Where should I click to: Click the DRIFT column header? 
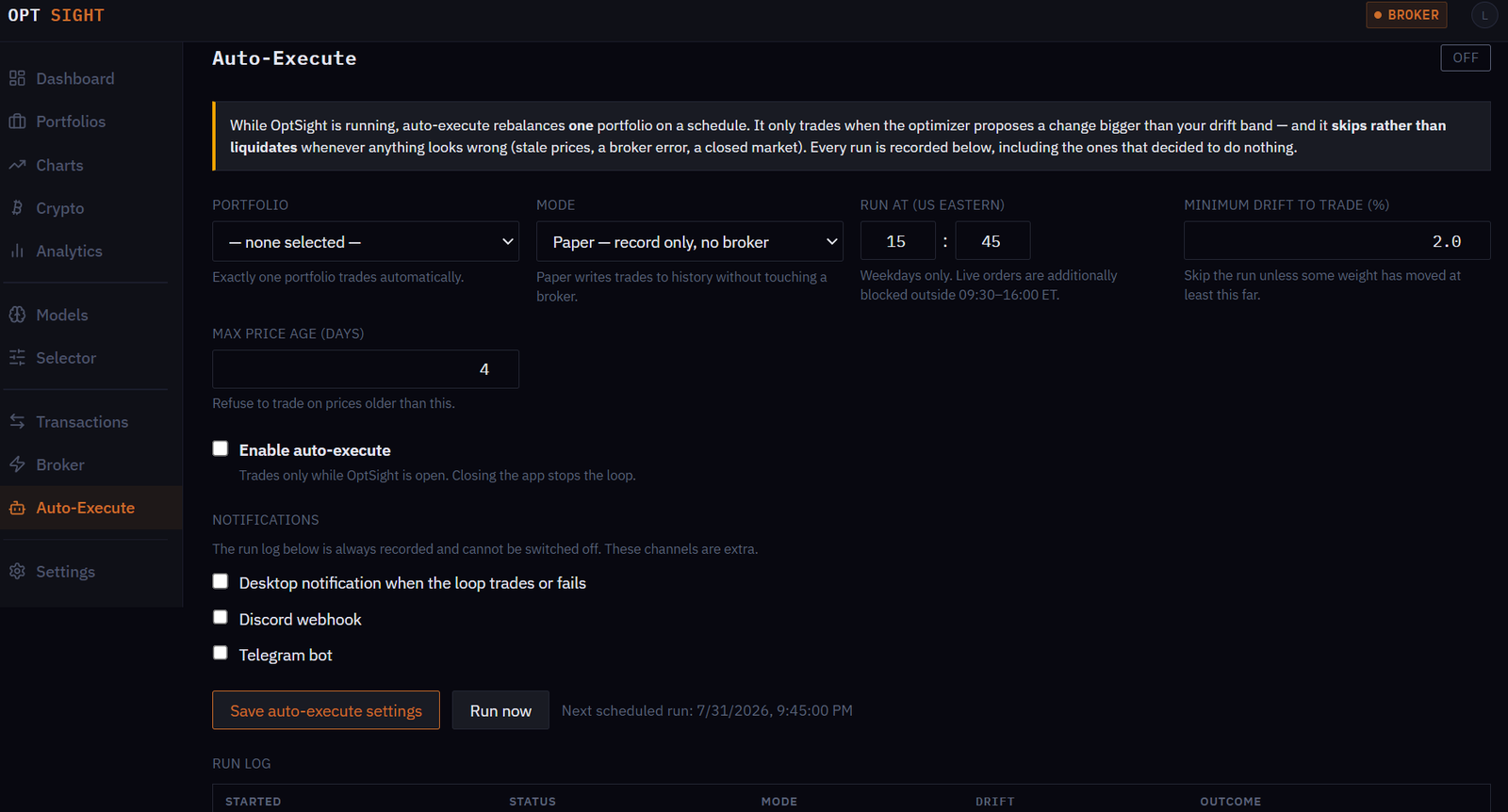pos(995,802)
